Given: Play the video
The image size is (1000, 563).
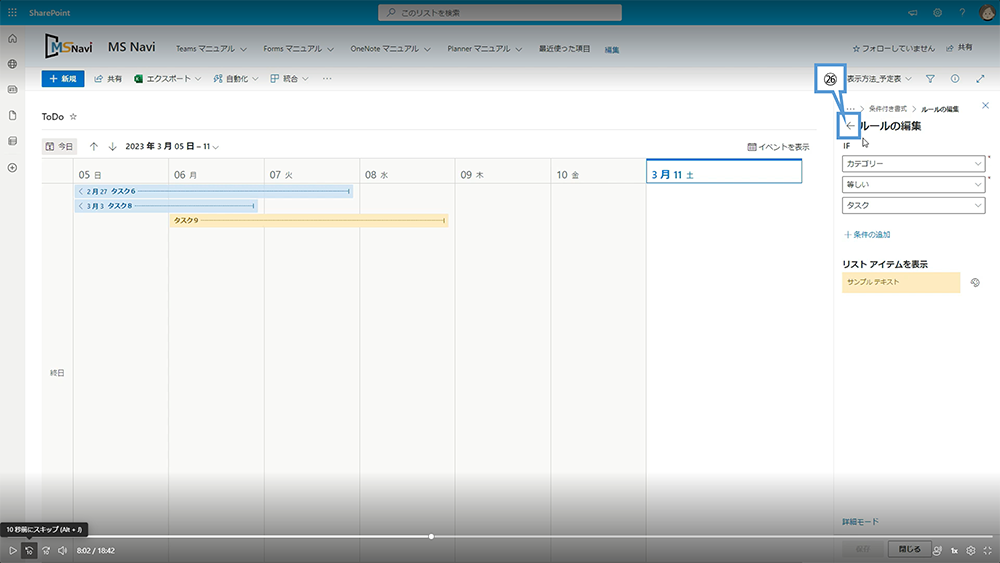Looking at the screenshot, I should coord(12,550).
